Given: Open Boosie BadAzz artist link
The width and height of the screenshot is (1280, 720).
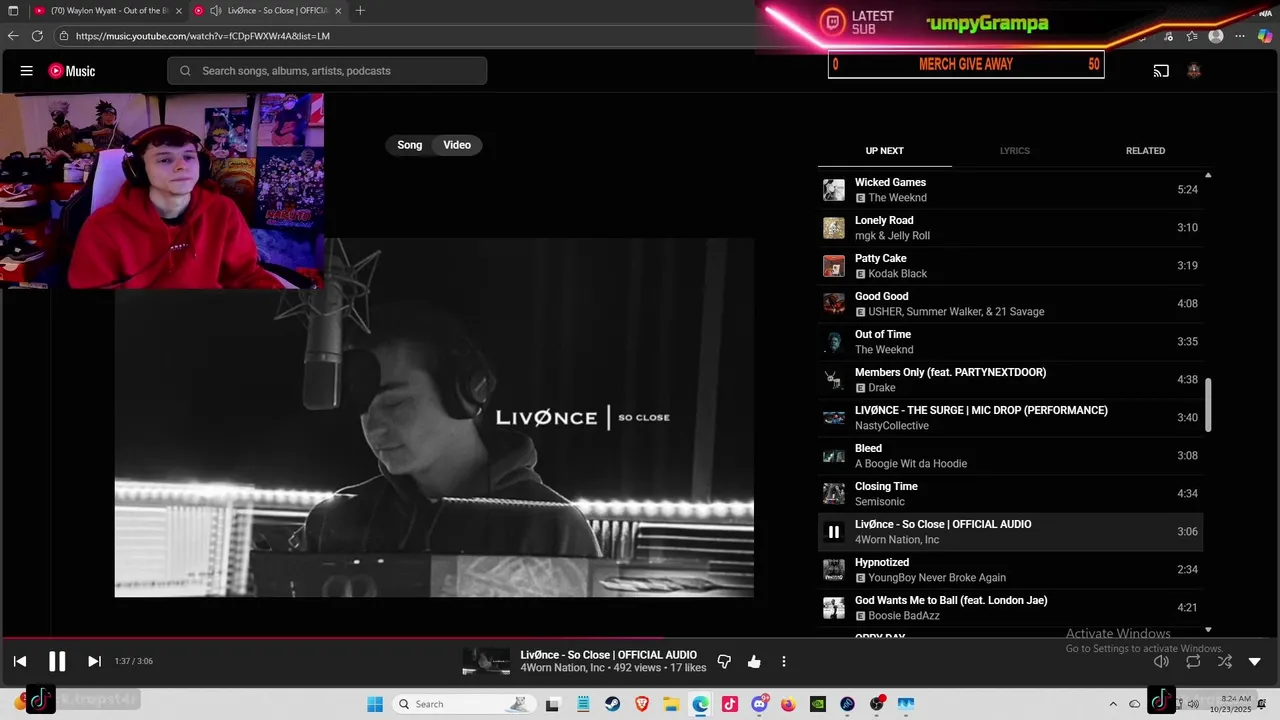Looking at the screenshot, I should click(904, 616).
